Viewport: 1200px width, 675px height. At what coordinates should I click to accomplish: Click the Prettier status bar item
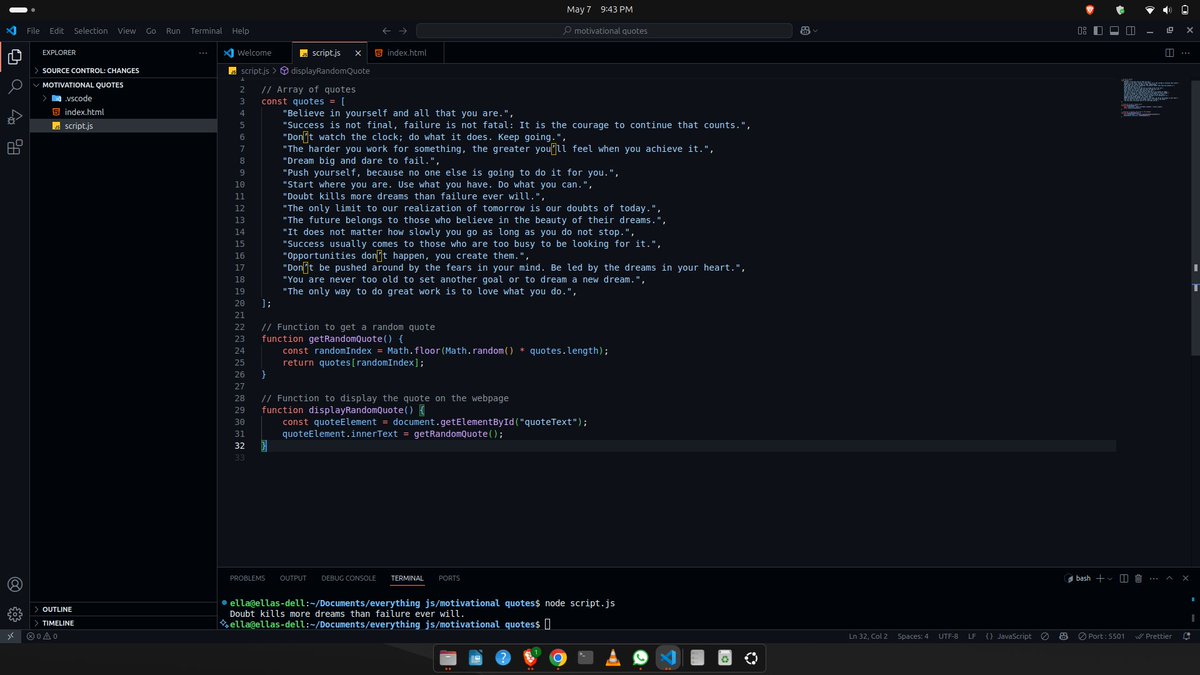click(x=1155, y=636)
